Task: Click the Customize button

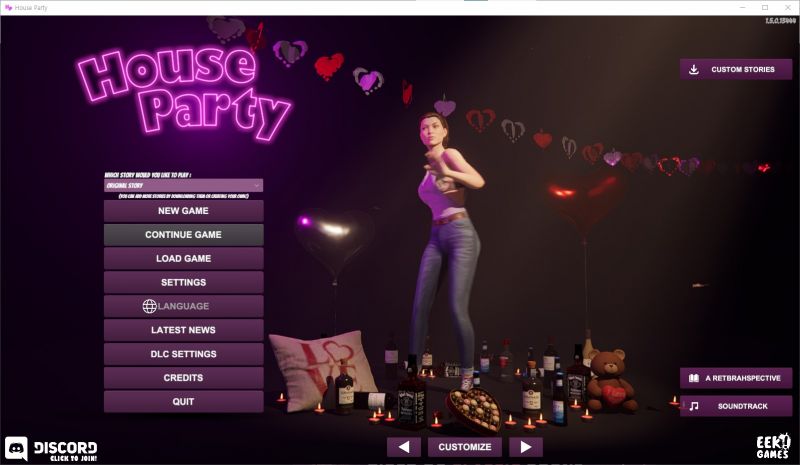Action: [x=464, y=447]
